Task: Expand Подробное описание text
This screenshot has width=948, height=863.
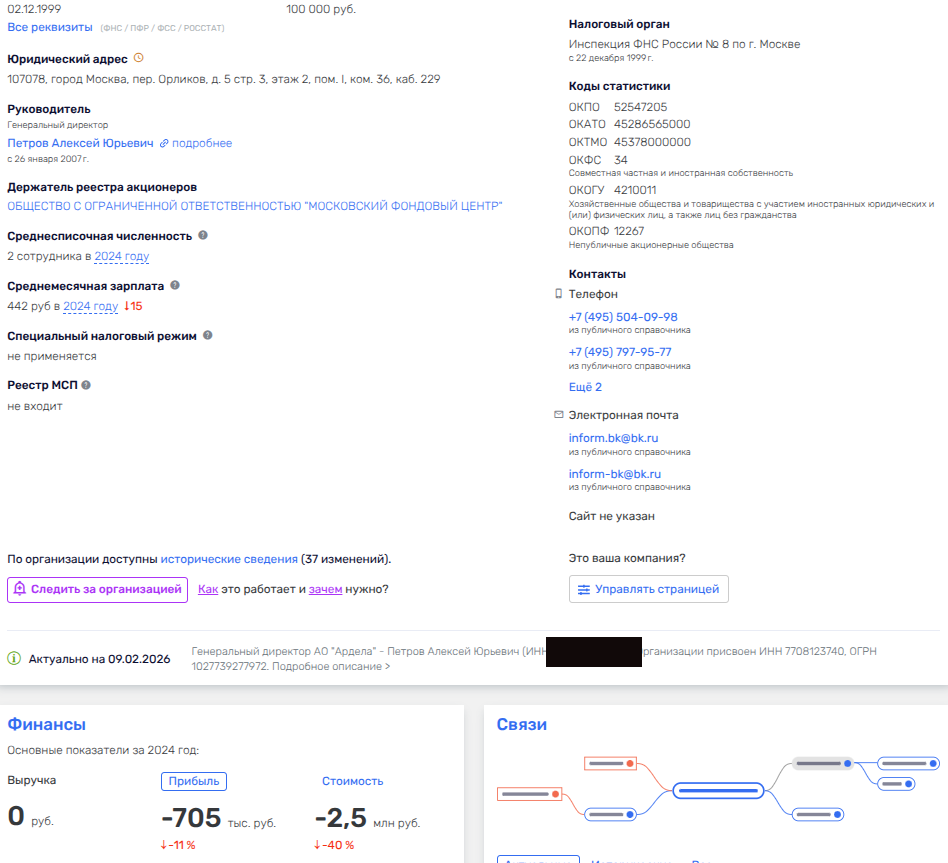Action: coord(331,666)
